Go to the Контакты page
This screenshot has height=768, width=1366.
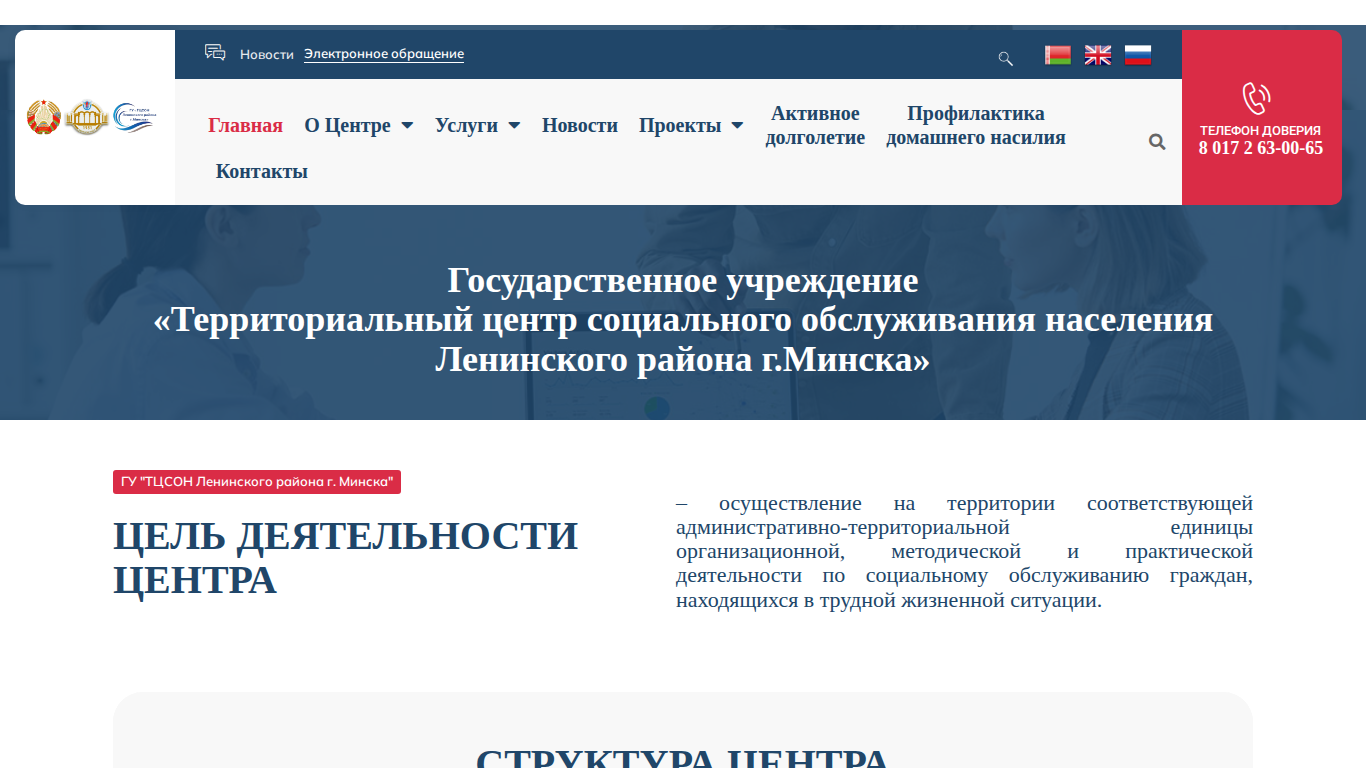click(x=262, y=171)
